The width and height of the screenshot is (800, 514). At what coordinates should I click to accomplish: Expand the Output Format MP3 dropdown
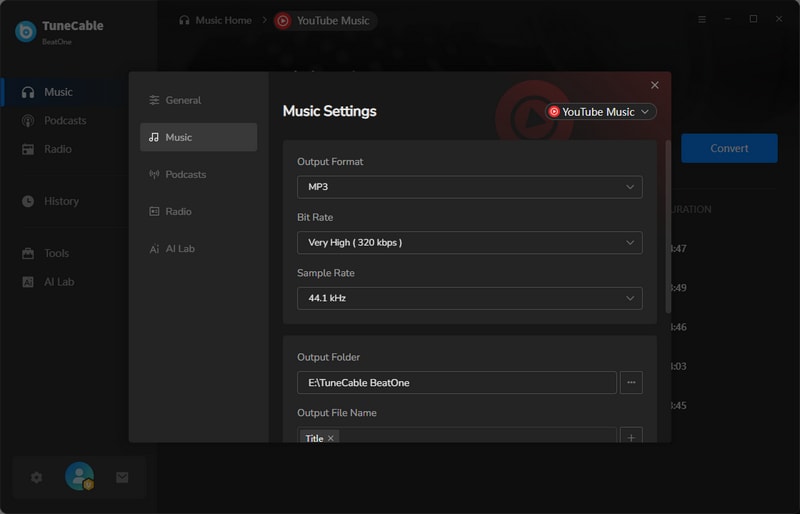coord(469,187)
